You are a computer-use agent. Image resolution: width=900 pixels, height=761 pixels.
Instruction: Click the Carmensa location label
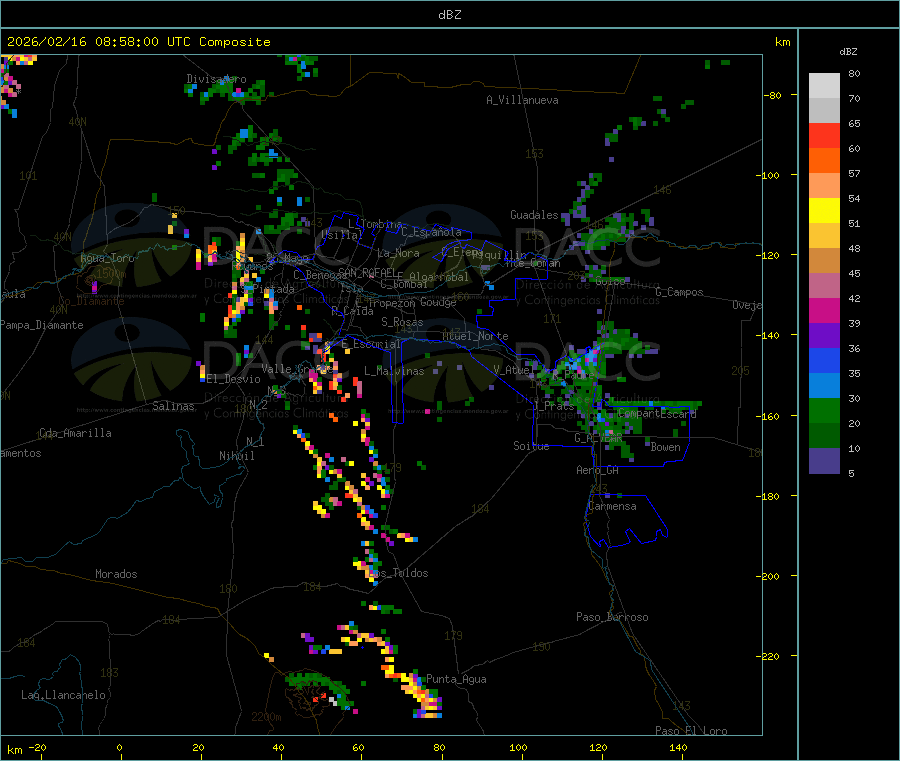tap(612, 506)
